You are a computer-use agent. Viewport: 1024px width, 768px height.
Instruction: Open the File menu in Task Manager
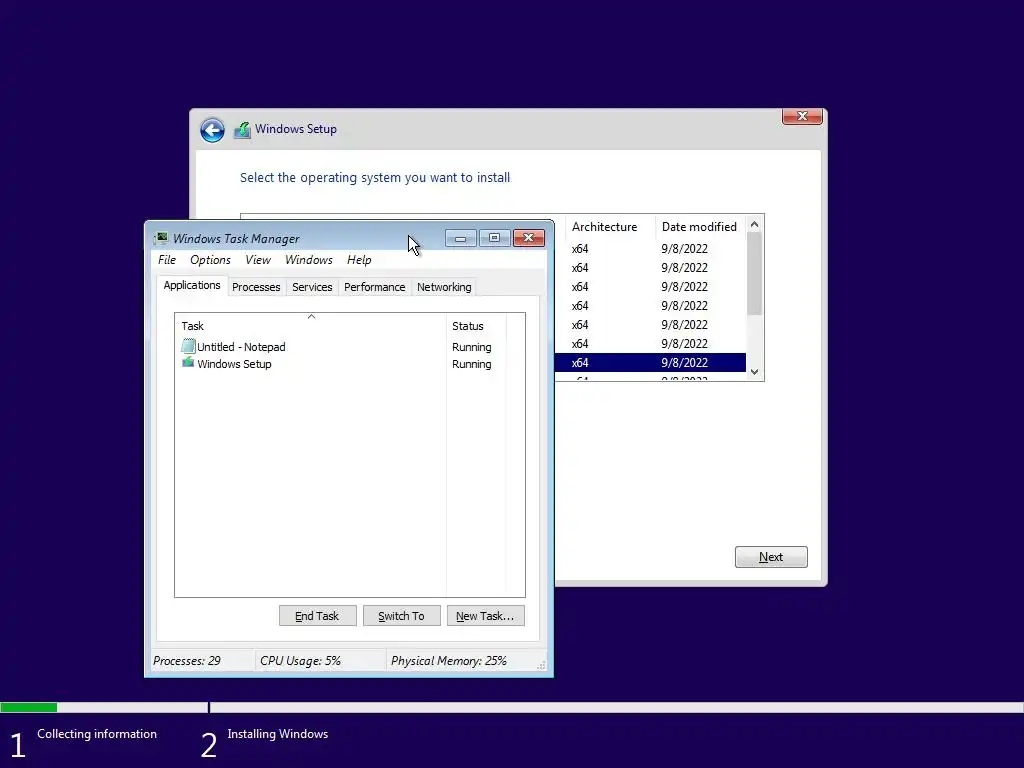click(167, 260)
